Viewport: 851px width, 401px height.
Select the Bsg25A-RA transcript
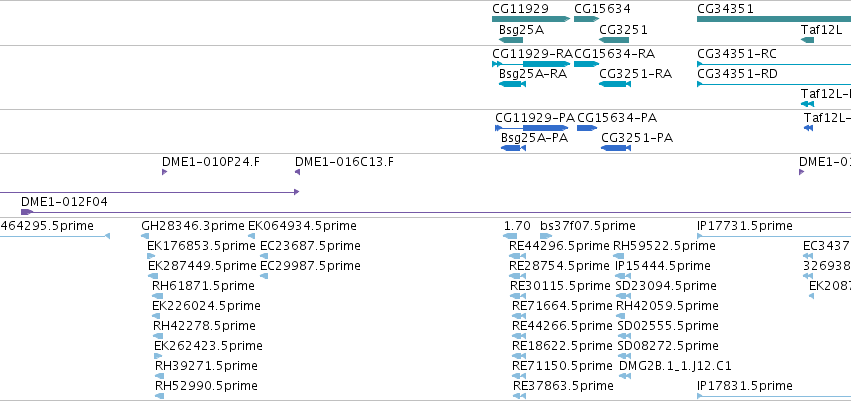click(511, 84)
